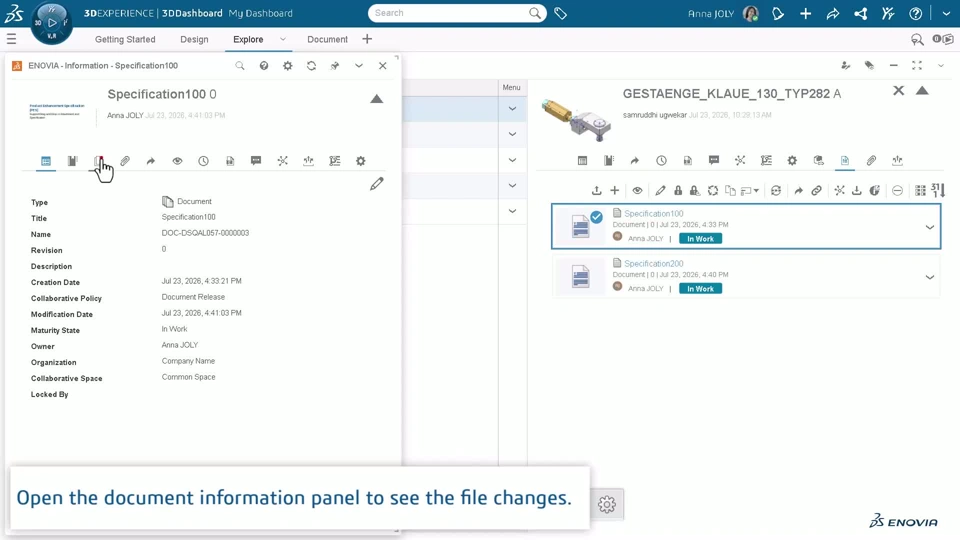Open Specification100 Comments speech bubble tab
960x540 pixels.
(256, 161)
